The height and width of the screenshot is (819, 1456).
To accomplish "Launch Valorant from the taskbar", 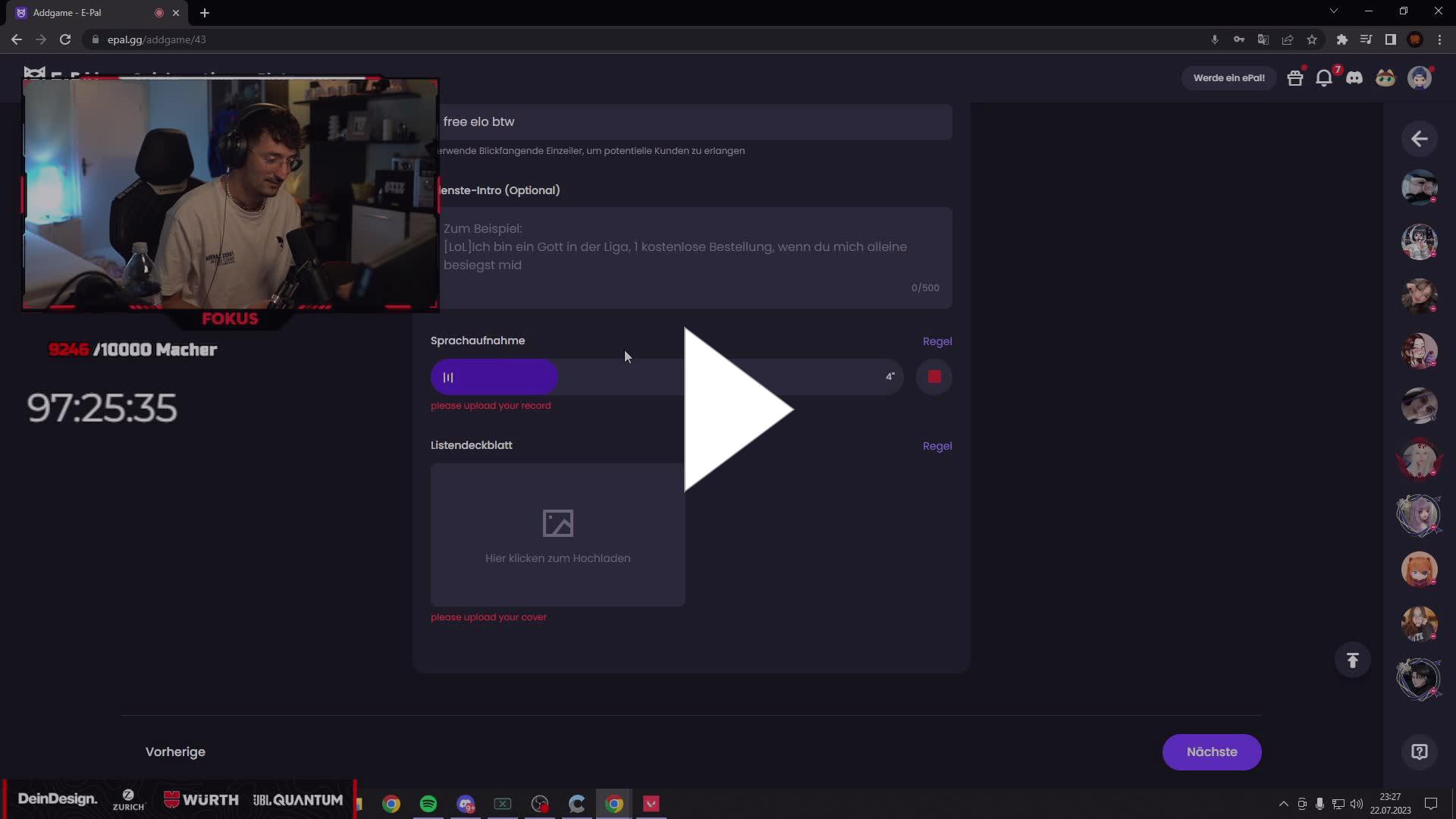I will (651, 803).
